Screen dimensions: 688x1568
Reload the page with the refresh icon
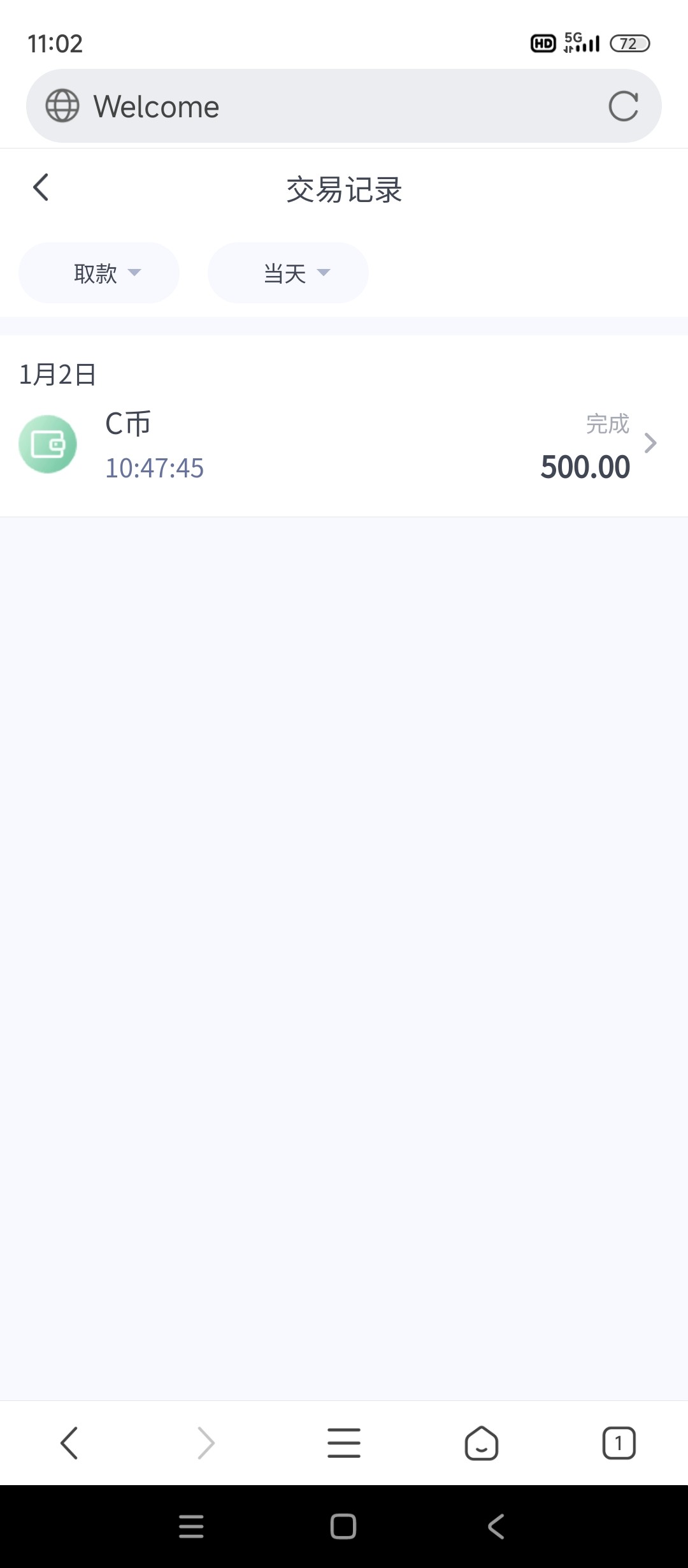tap(623, 106)
